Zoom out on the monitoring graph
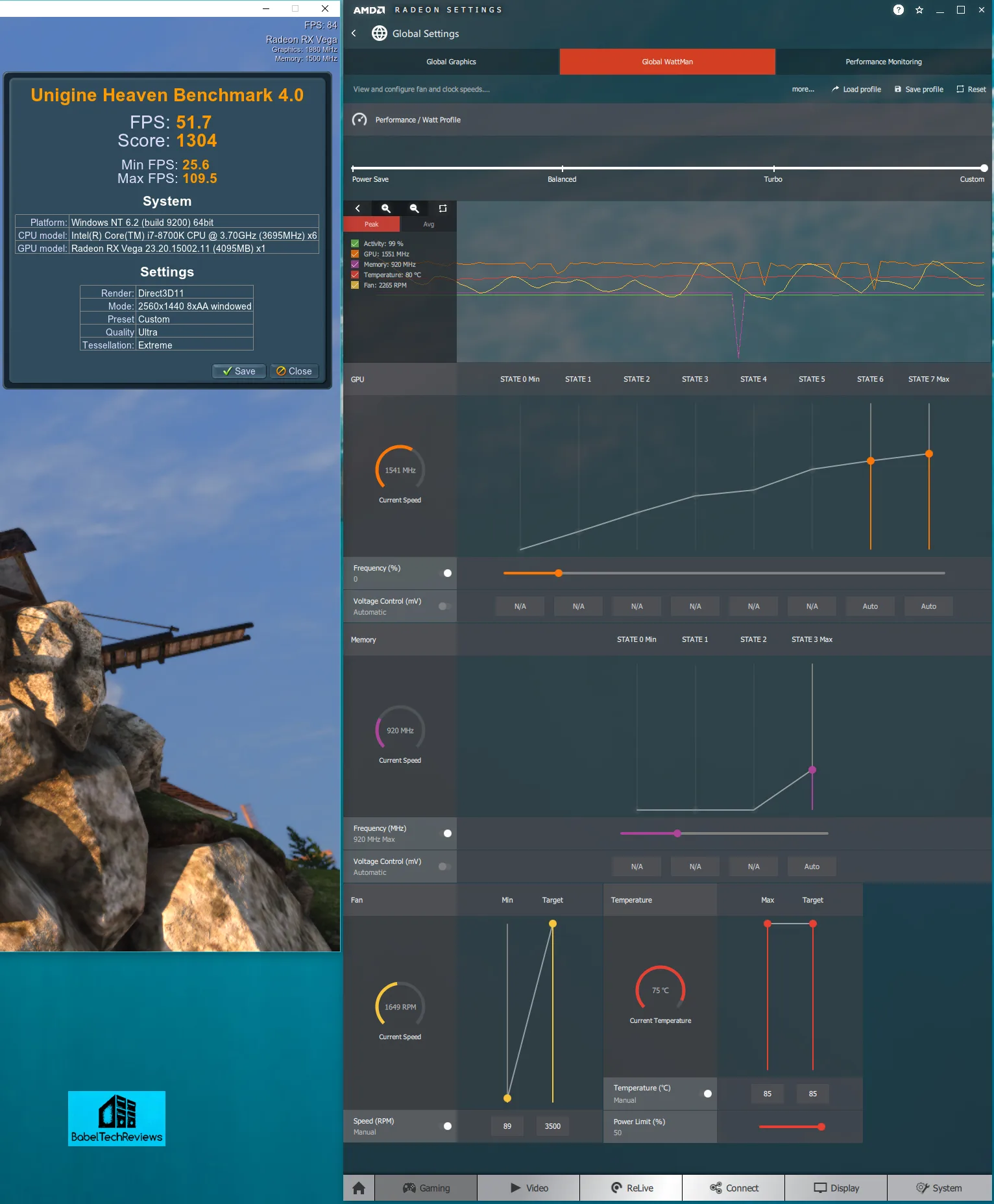The image size is (994, 1204). coord(415,208)
